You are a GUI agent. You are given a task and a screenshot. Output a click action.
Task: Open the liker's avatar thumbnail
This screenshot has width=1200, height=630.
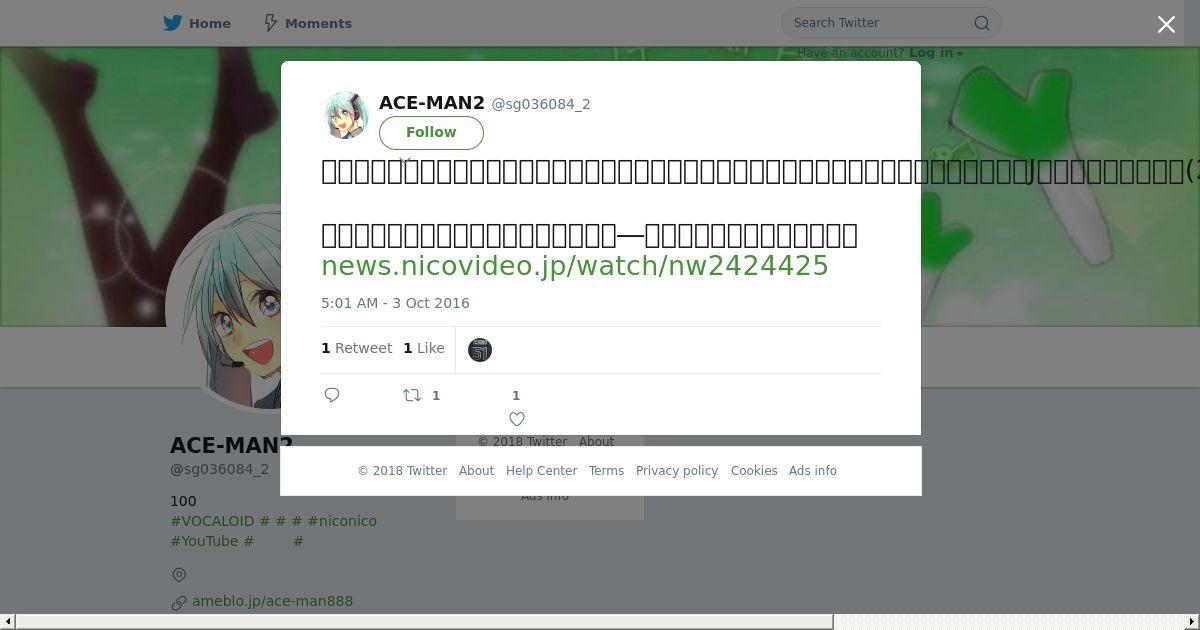pyautogui.click(x=480, y=350)
